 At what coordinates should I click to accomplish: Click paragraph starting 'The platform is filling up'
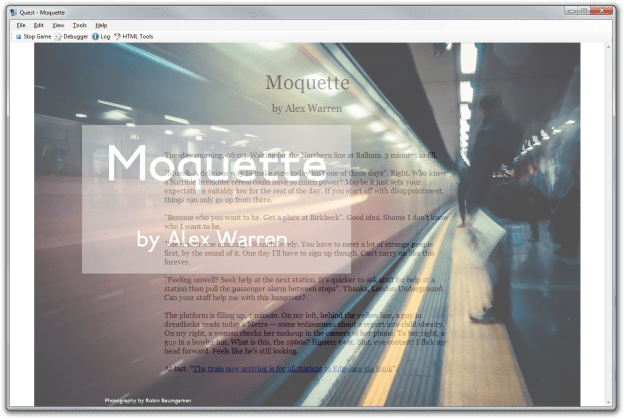305,333
